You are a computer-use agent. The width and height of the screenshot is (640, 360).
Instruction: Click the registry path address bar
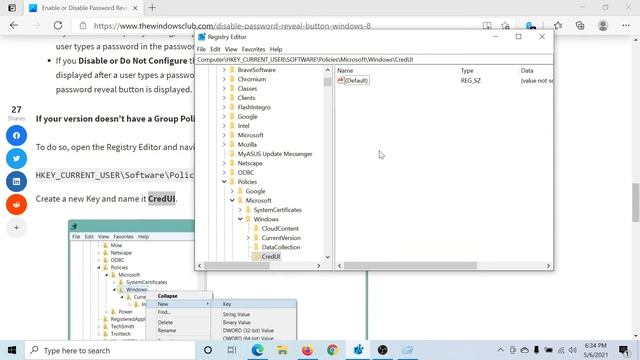click(x=374, y=60)
